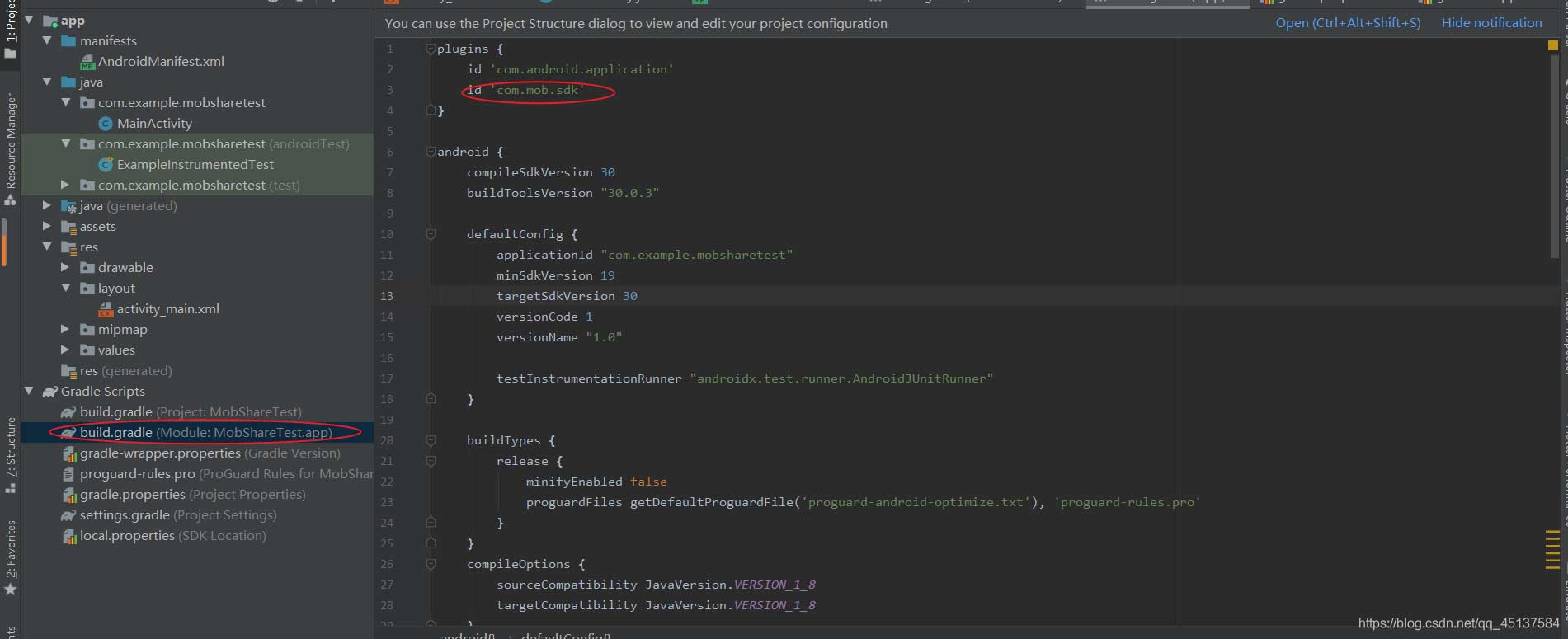This screenshot has height=639, width=1568.
Task: Expand the assets folder
Action: [x=47, y=226]
